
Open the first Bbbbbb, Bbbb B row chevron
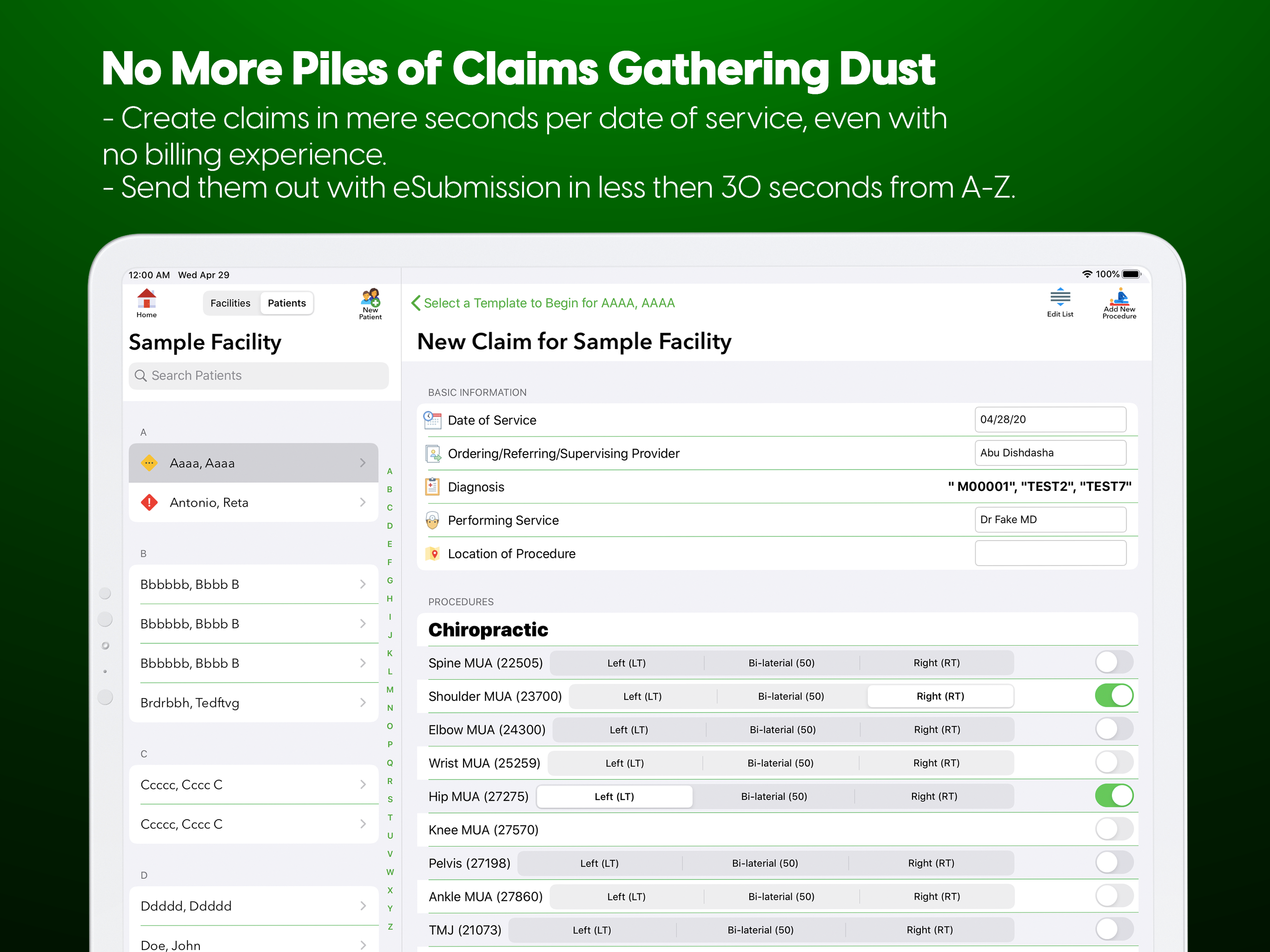363,584
